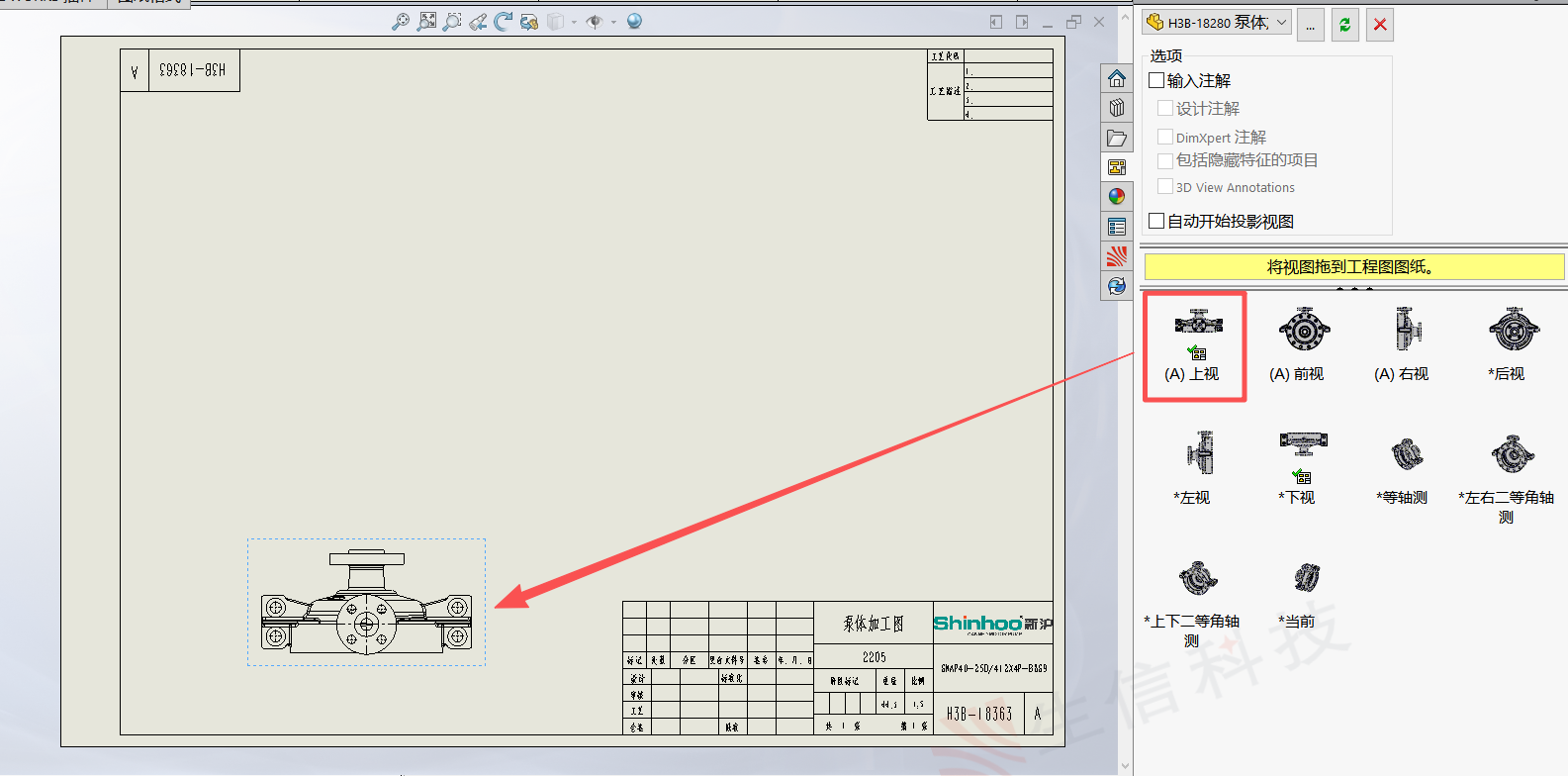Click the browse button with three dots

(x=1310, y=25)
